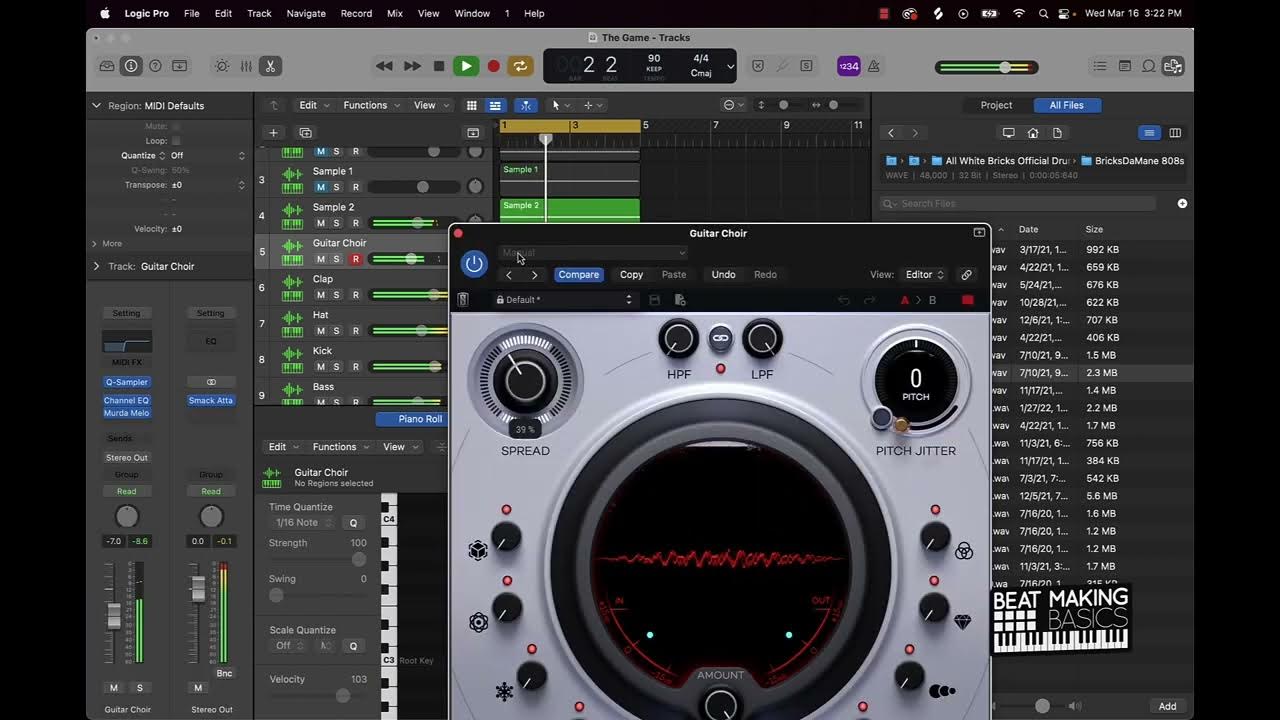The height and width of the screenshot is (720, 1280).
Task: Open the Note Pads icon
Action: pyautogui.click(x=1125, y=66)
